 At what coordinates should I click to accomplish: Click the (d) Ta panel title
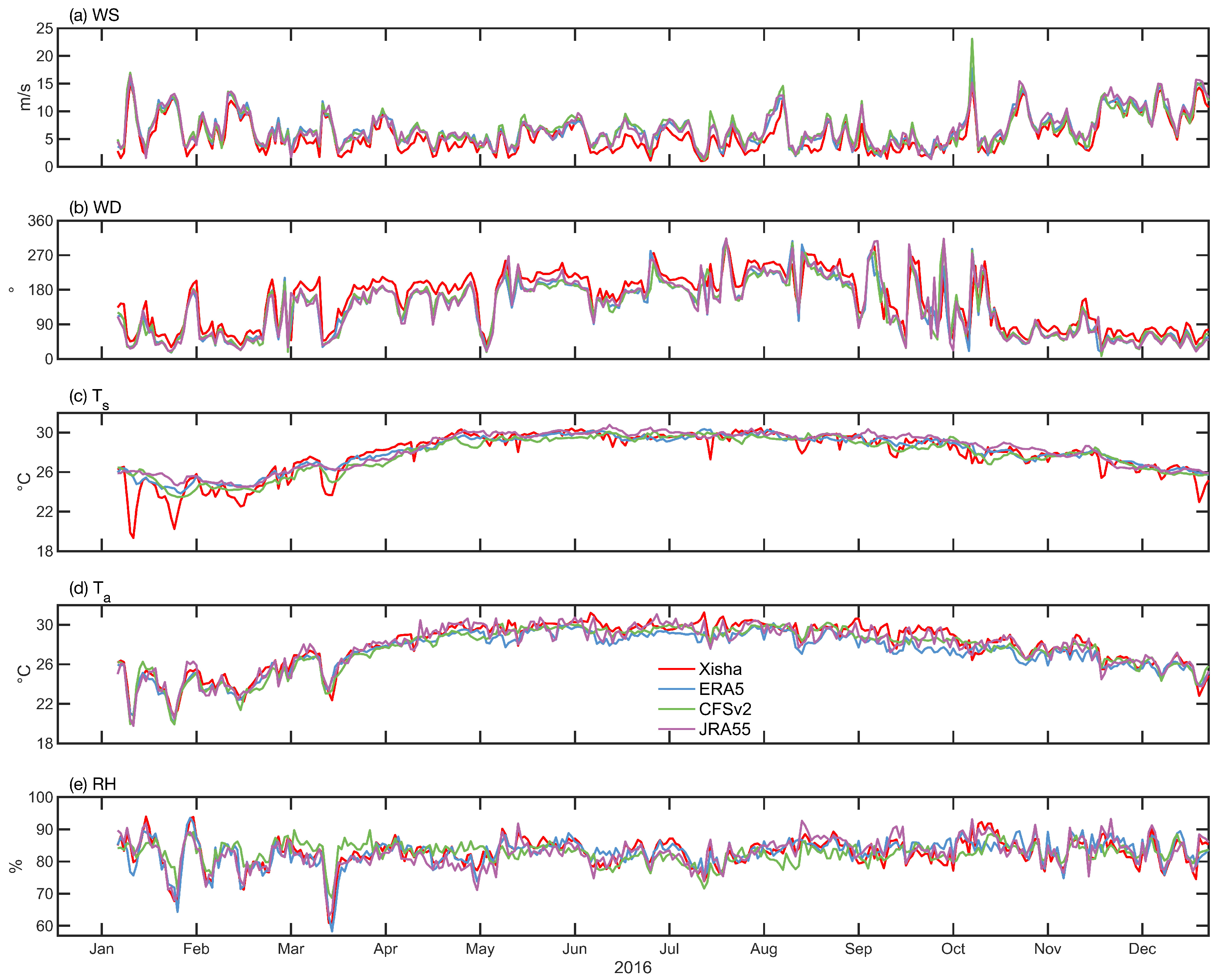click(89, 589)
